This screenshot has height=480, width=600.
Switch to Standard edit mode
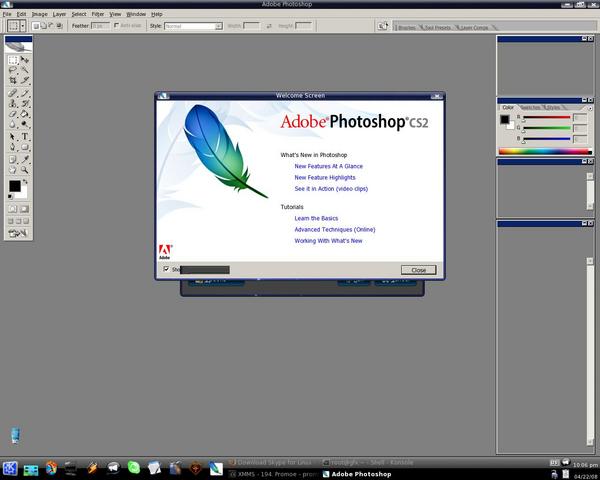13,209
